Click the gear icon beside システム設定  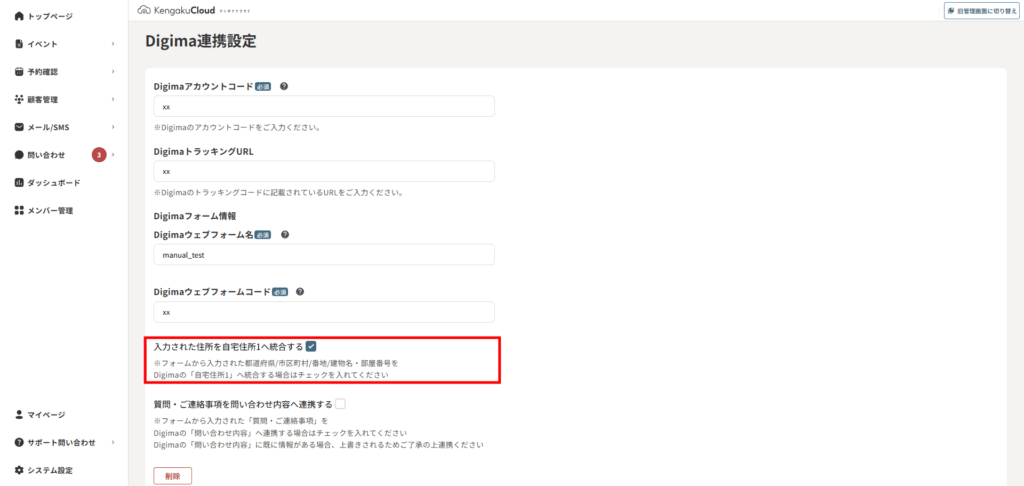pos(19,470)
